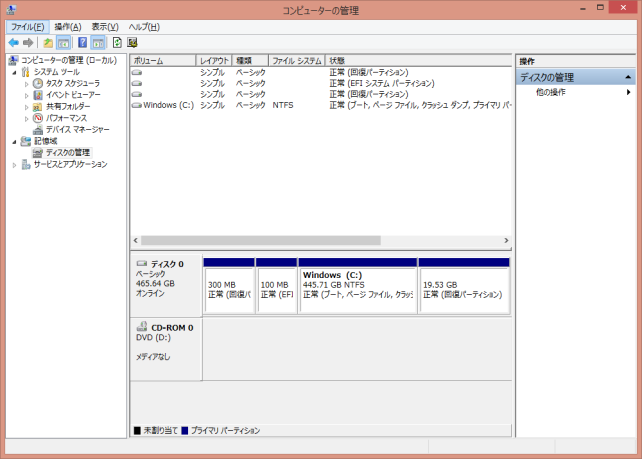Screen dimensions: 642x459
Task: Open 他の操作 in the actions pane
Action: (551, 92)
